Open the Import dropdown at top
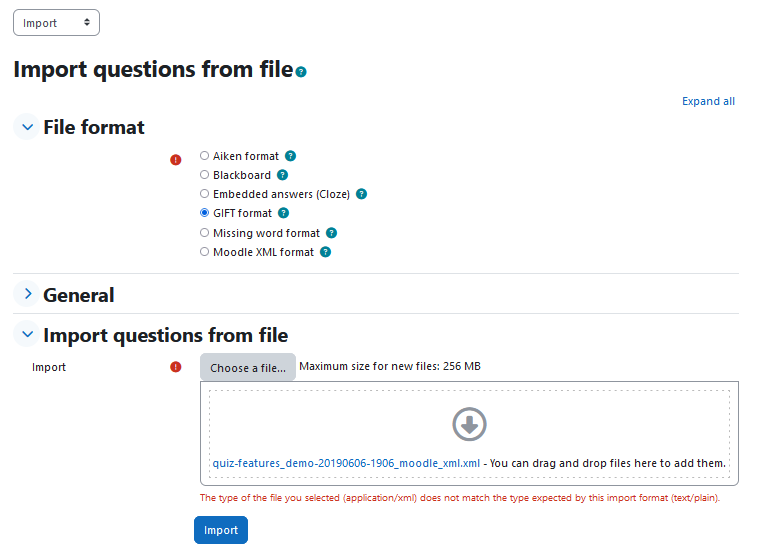 tap(56, 22)
